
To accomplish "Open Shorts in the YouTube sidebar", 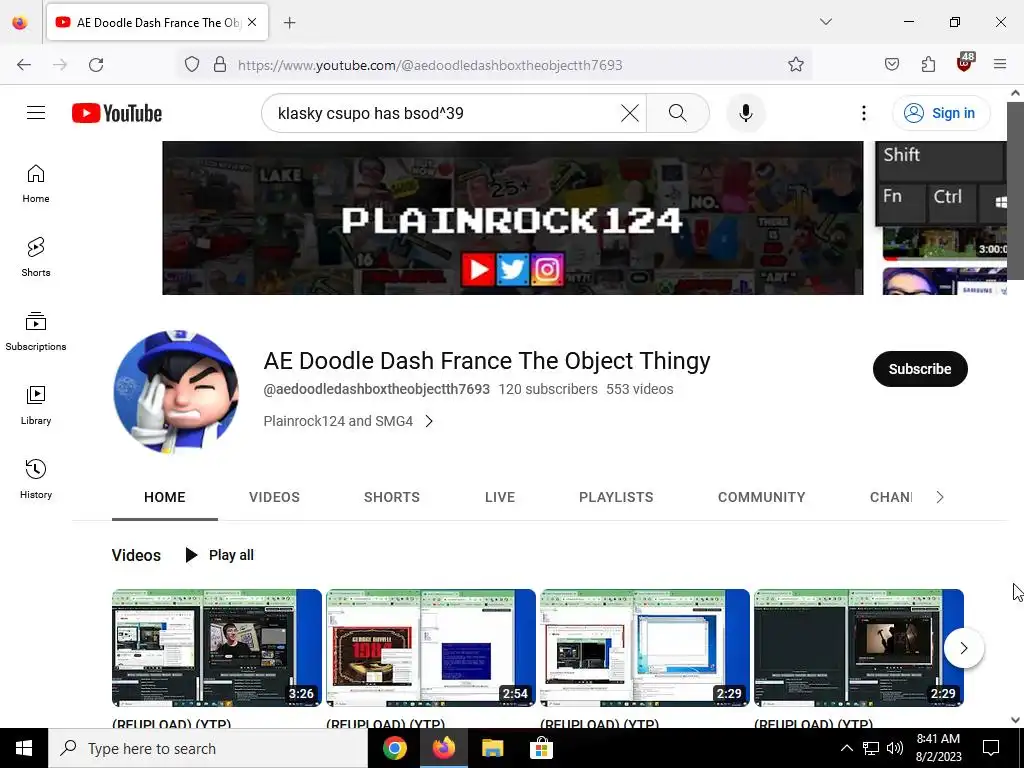I will 36,257.
